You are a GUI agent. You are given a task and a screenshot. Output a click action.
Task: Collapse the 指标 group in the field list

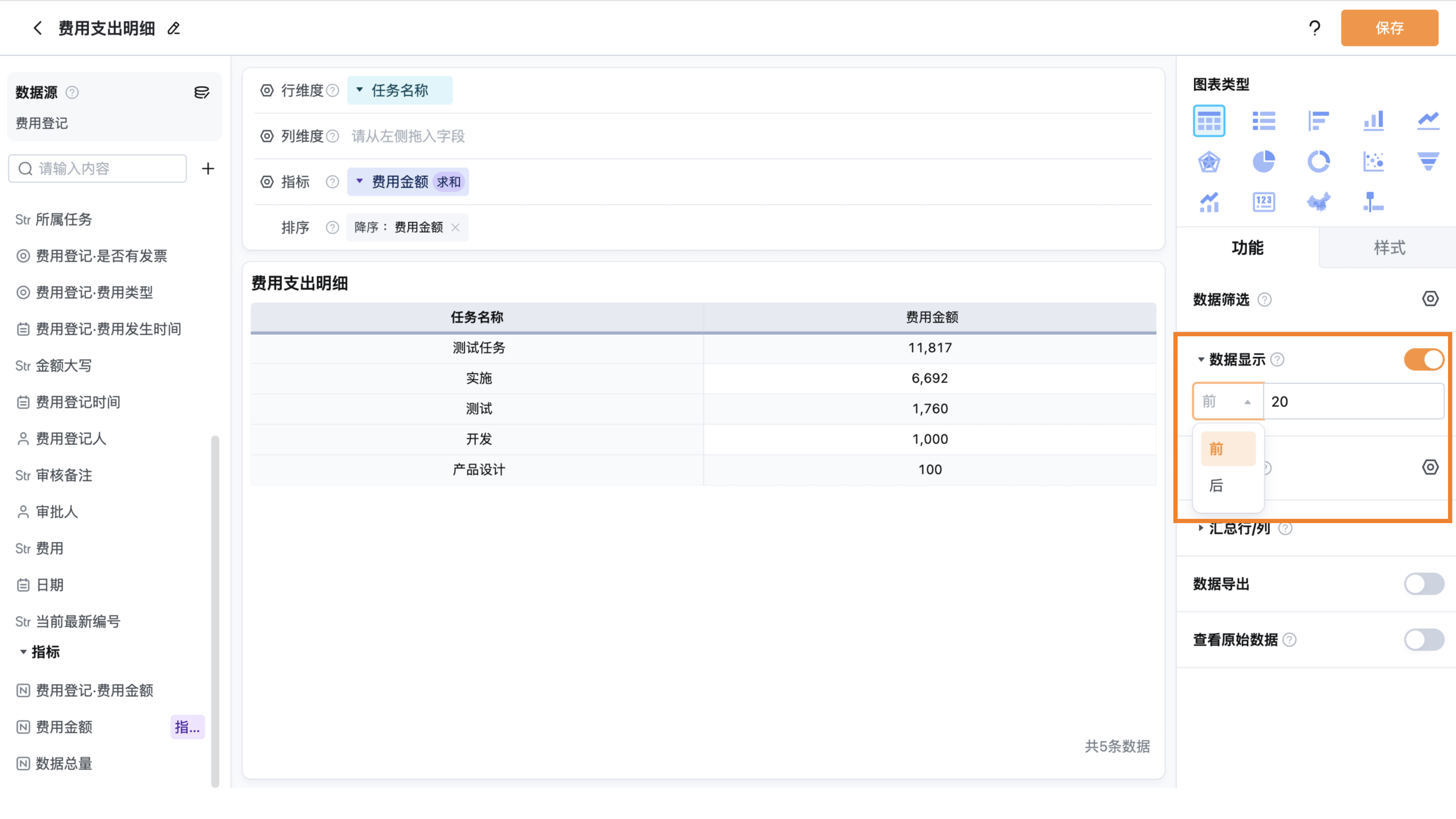click(x=23, y=652)
